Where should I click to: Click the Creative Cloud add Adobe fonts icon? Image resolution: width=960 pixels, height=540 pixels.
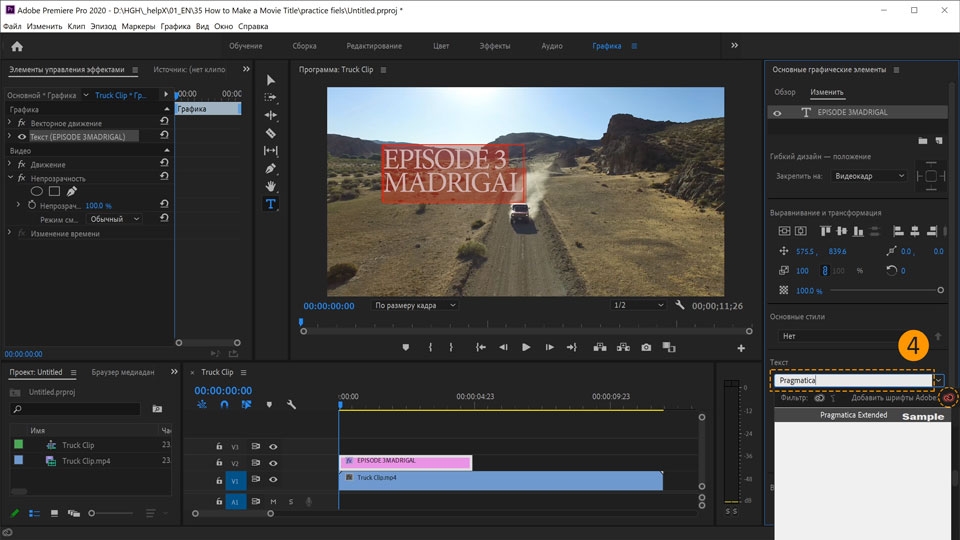point(948,398)
